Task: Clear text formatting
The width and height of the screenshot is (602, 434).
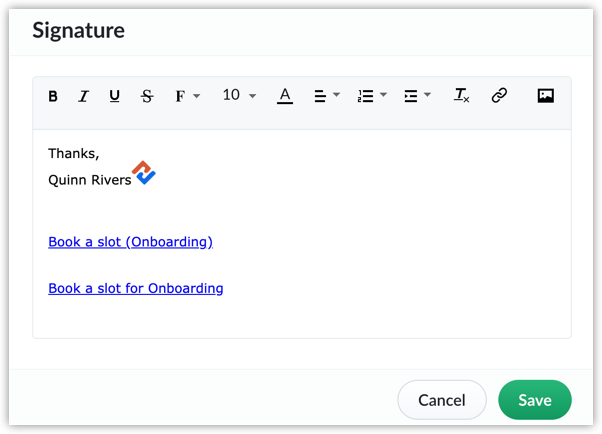Action: tap(461, 96)
